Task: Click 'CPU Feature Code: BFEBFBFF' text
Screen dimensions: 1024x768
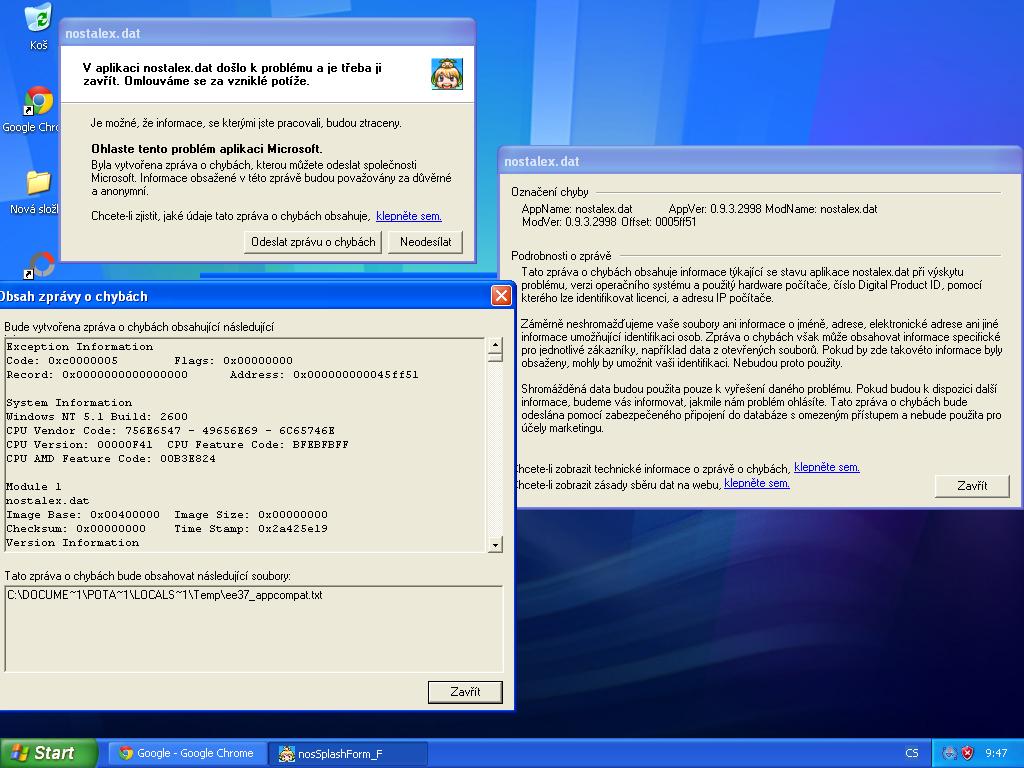Action: point(258,445)
